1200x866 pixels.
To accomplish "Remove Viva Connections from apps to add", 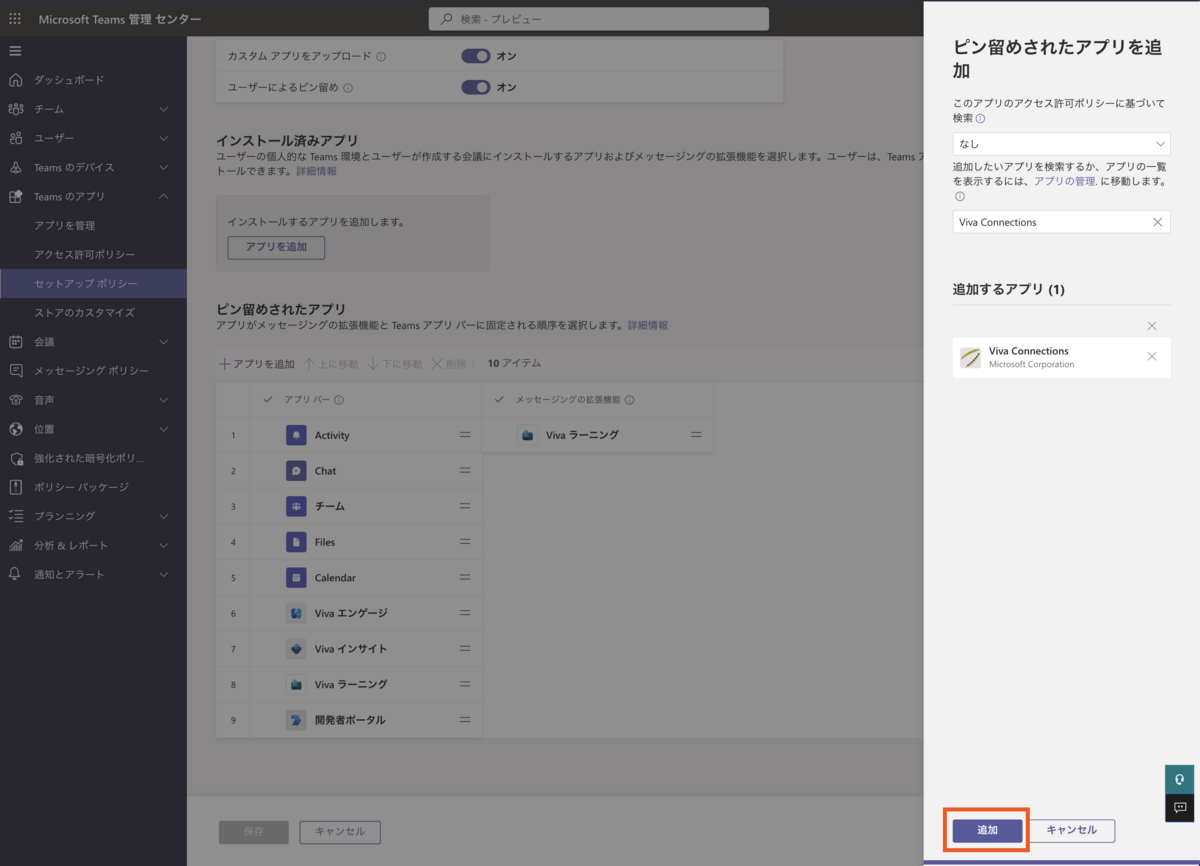I will tap(1152, 357).
